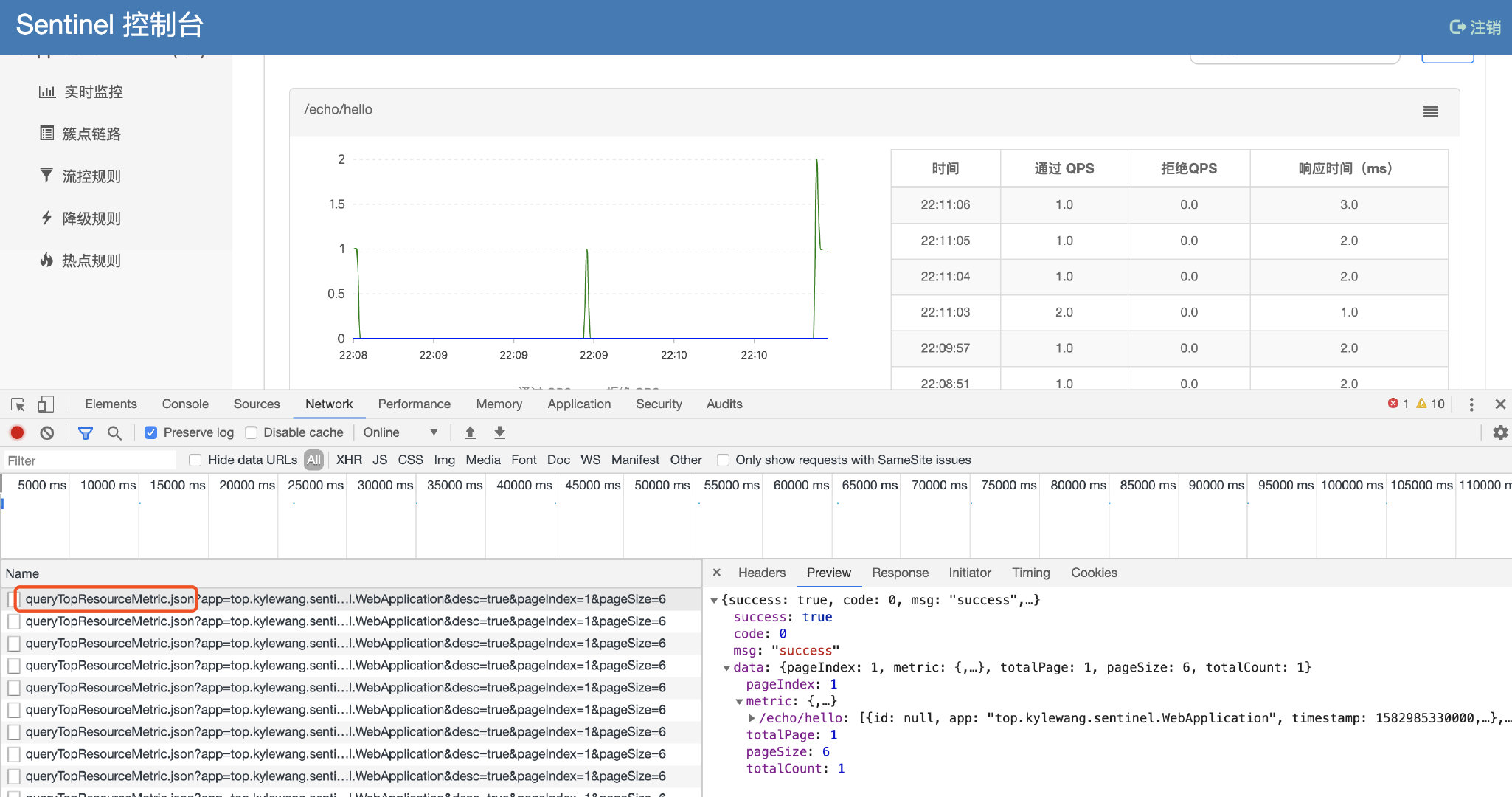Enable the Disable cache checkbox
Viewport: 1512px width, 797px height.
pos(252,432)
